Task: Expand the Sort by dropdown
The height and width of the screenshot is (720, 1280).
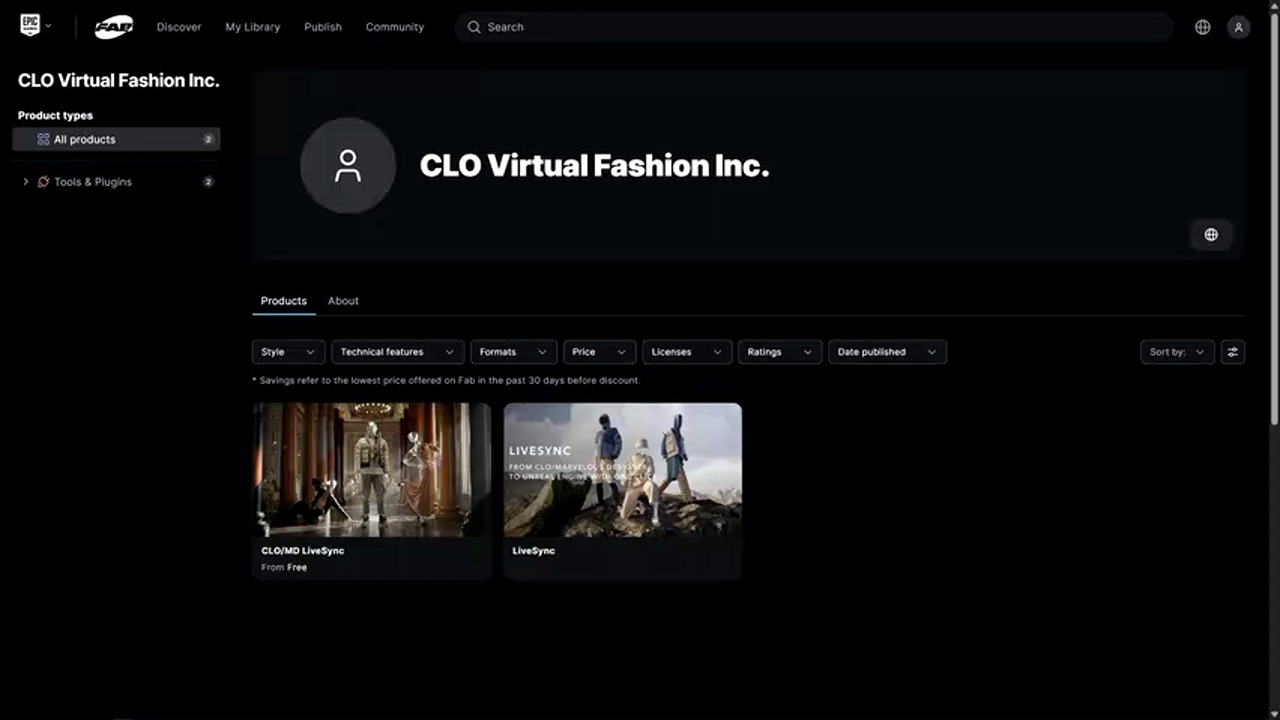Action: pyautogui.click(x=1177, y=352)
